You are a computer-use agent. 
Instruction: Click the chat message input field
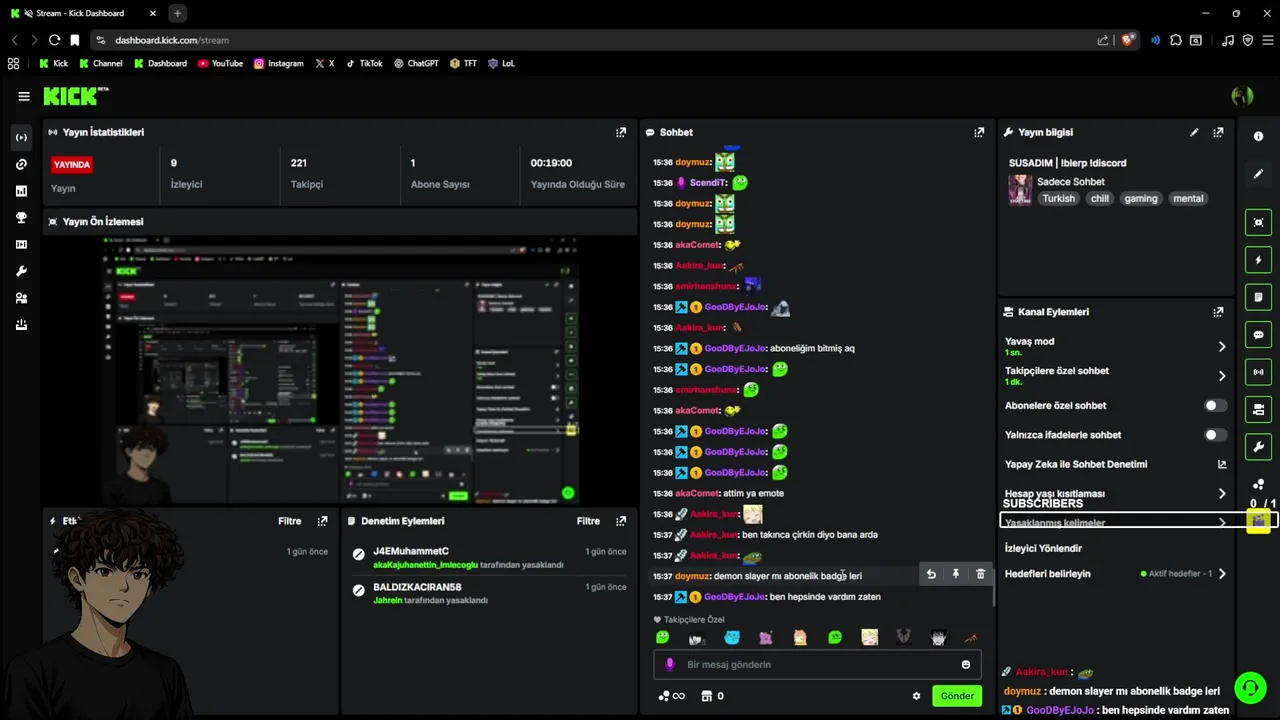817,665
